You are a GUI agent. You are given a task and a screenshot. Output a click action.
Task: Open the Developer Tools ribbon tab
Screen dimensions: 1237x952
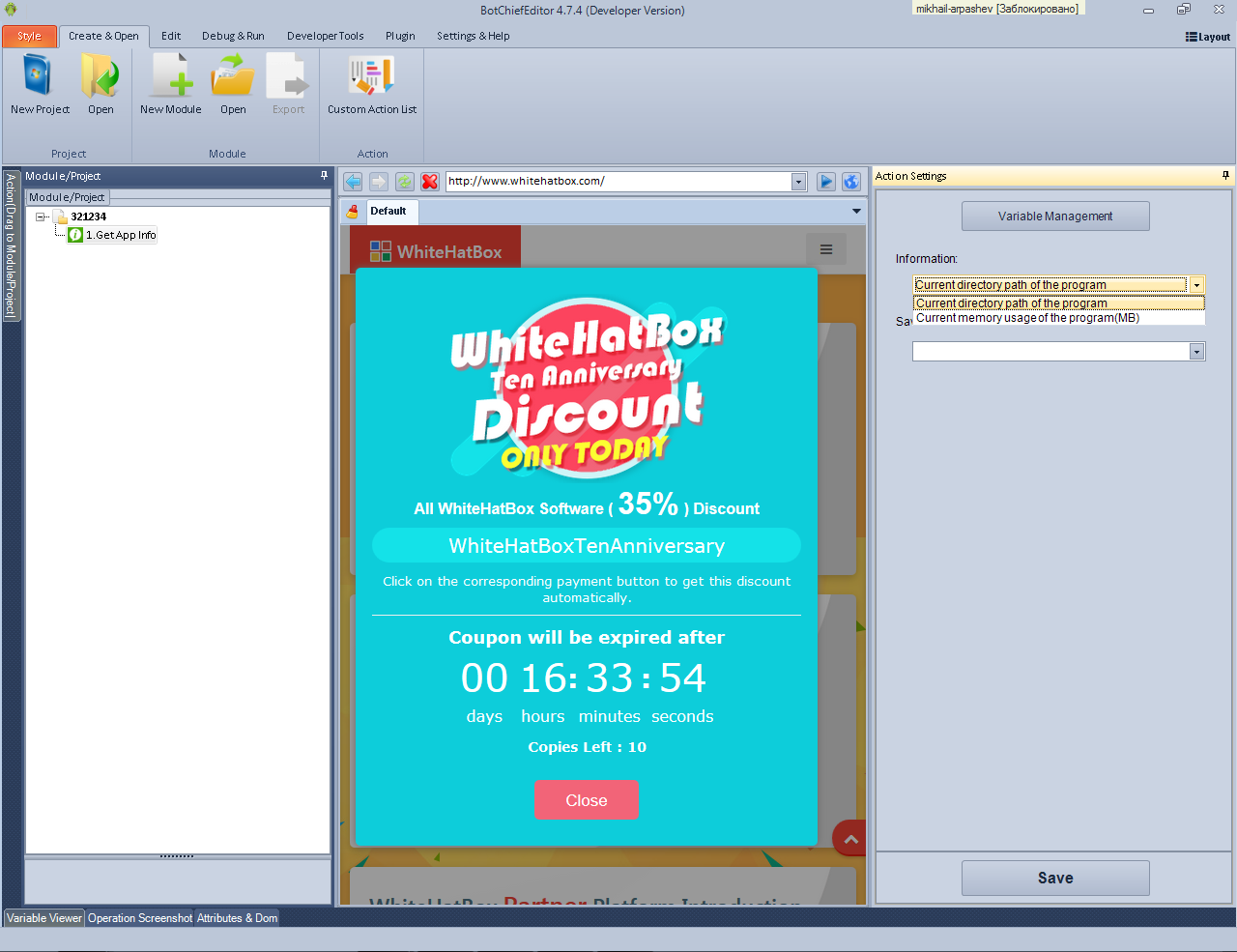coord(325,37)
